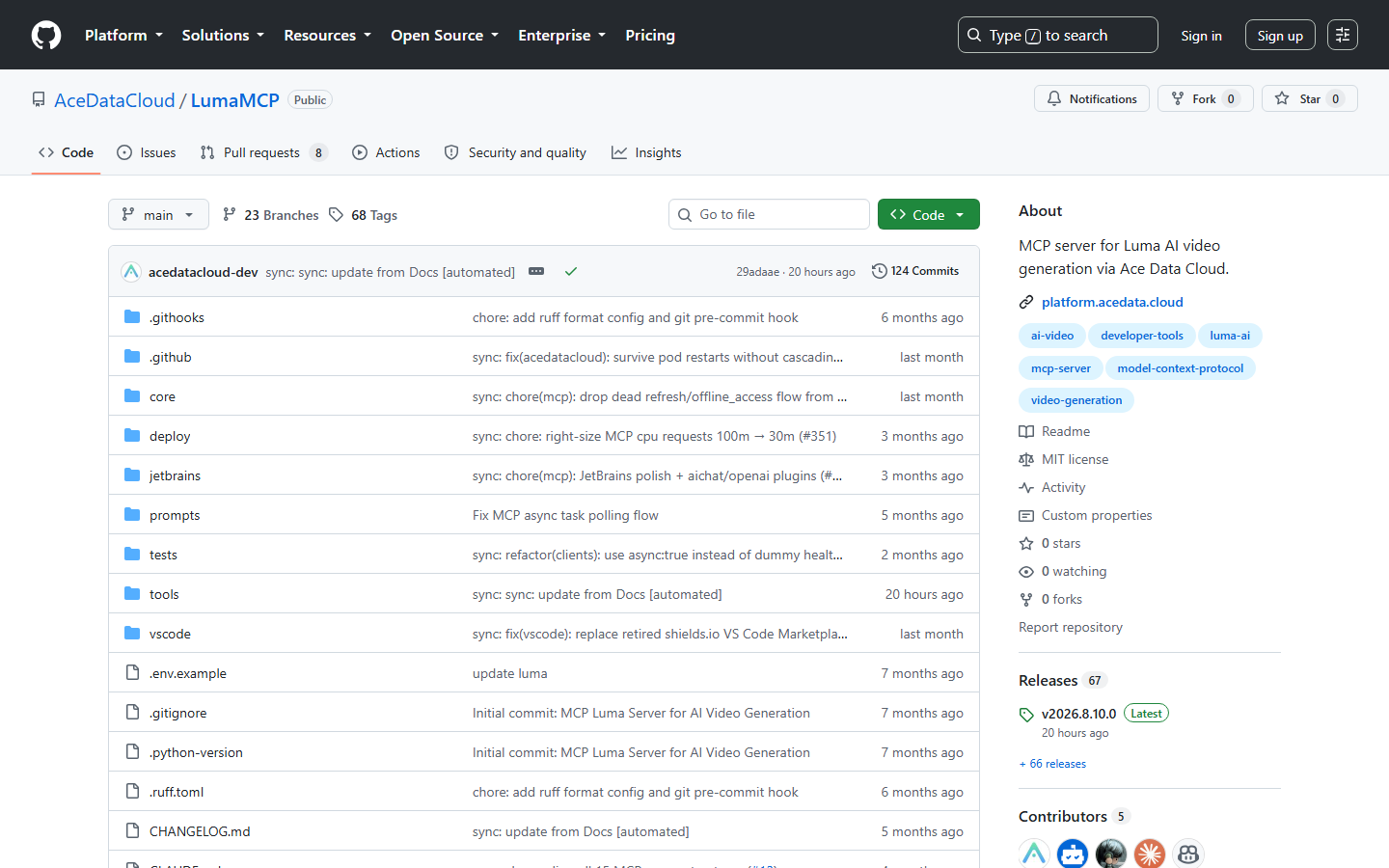Viewport: 1389px width, 868px height.
Task: Select the ai-video topic tag
Action: [1051, 336]
